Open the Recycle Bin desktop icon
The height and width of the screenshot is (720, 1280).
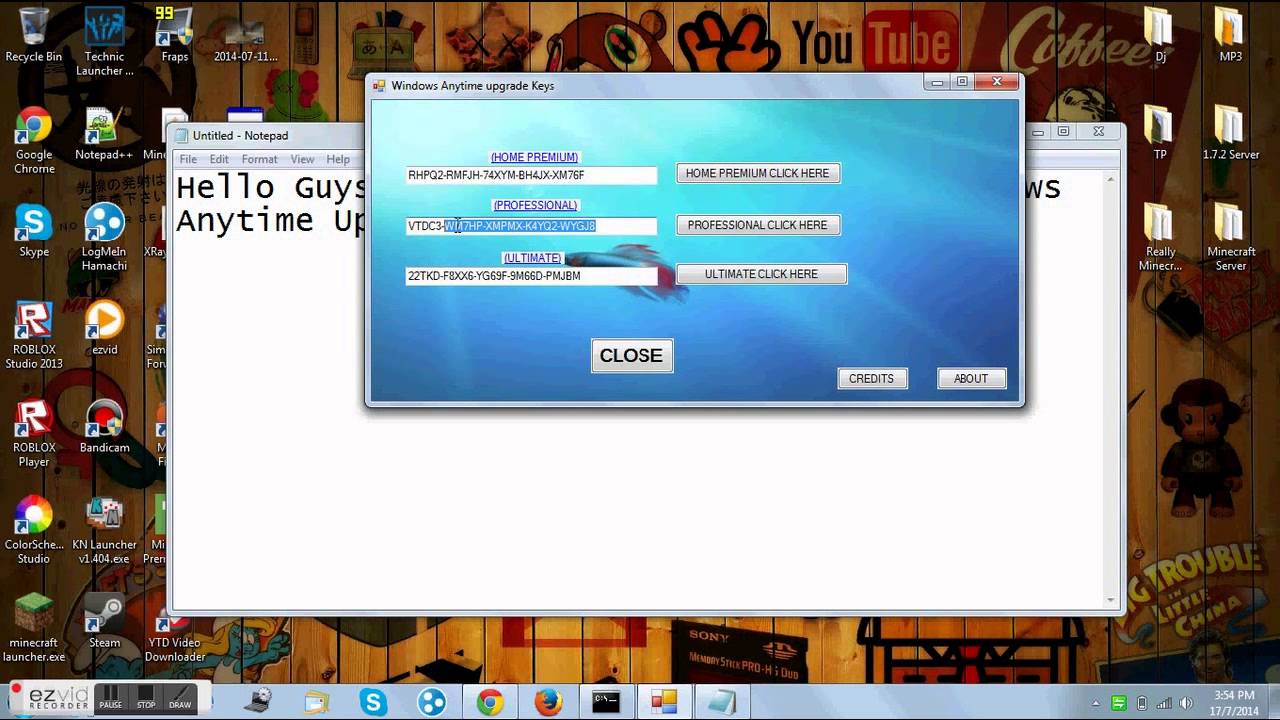pyautogui.click(x=33, y=35)
